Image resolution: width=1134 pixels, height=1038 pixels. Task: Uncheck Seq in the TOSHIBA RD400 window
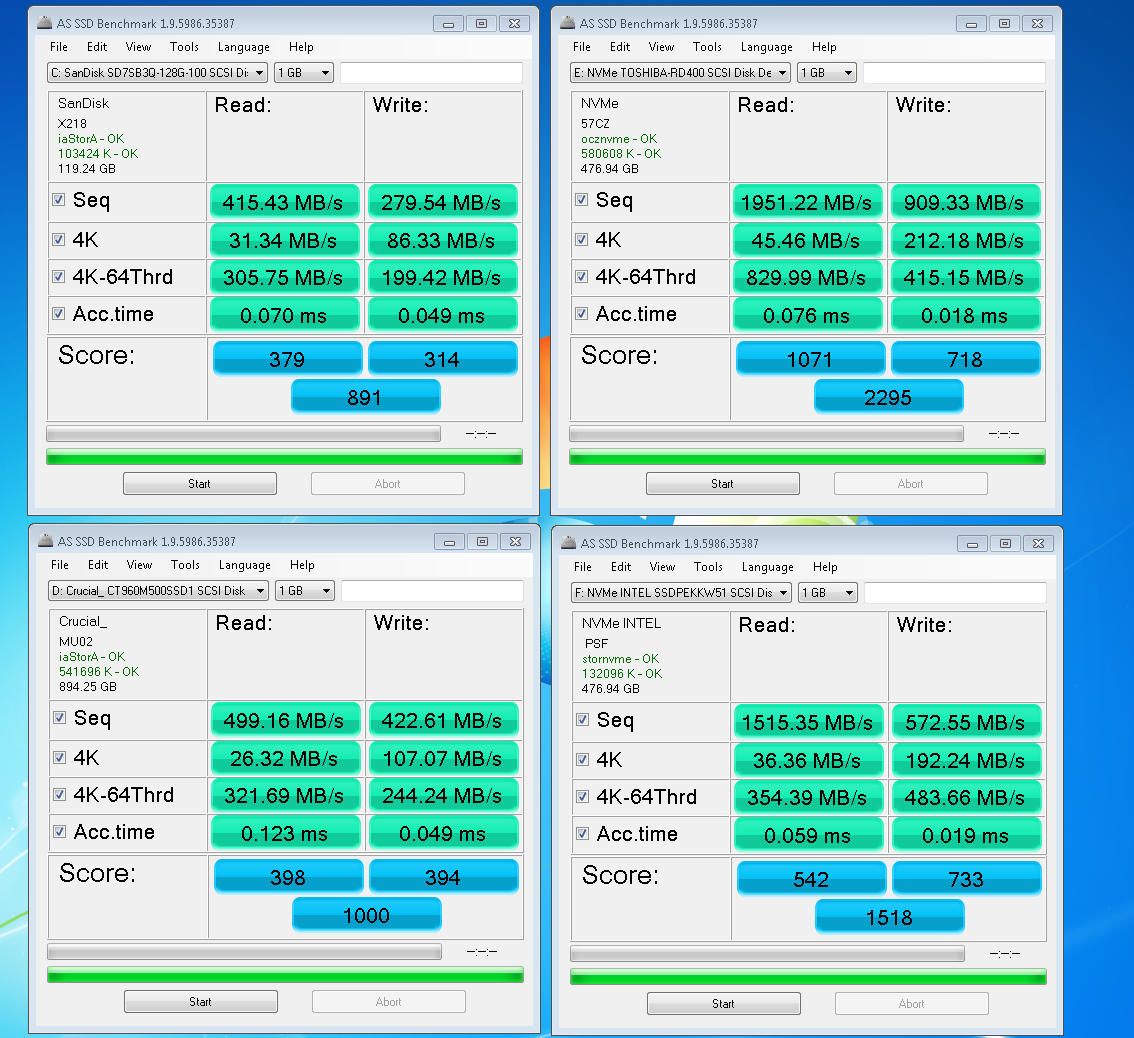[581, 200]
